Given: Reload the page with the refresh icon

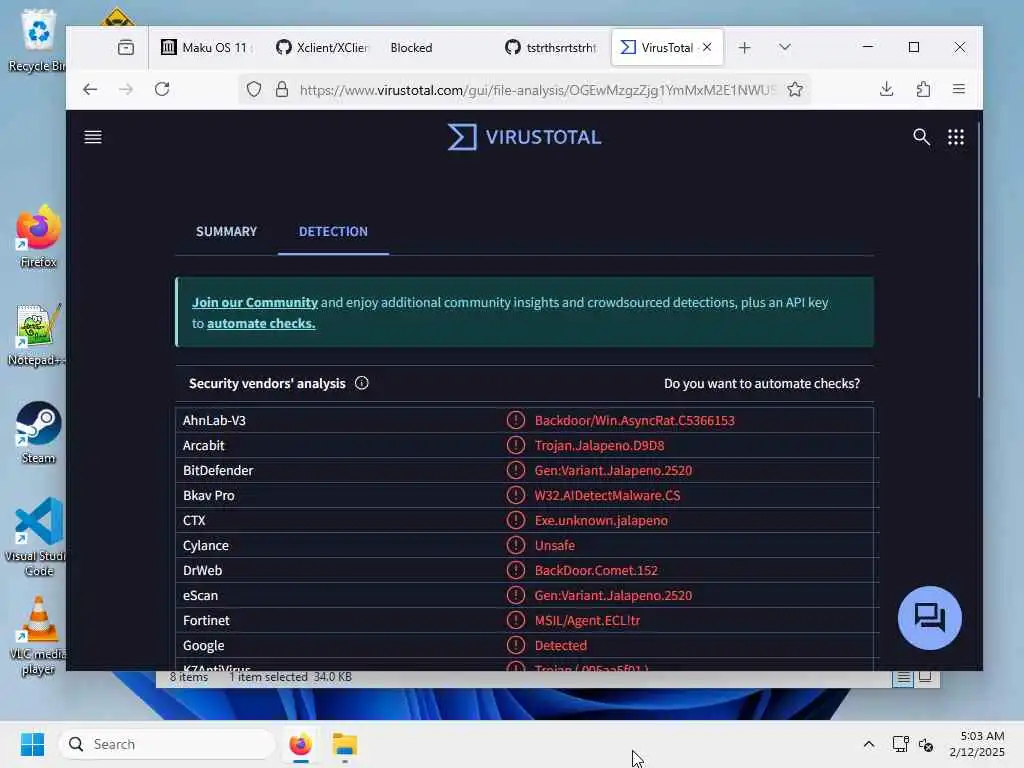Looking at the screenshot, I should pyautogui.click(x=162, y=89).
